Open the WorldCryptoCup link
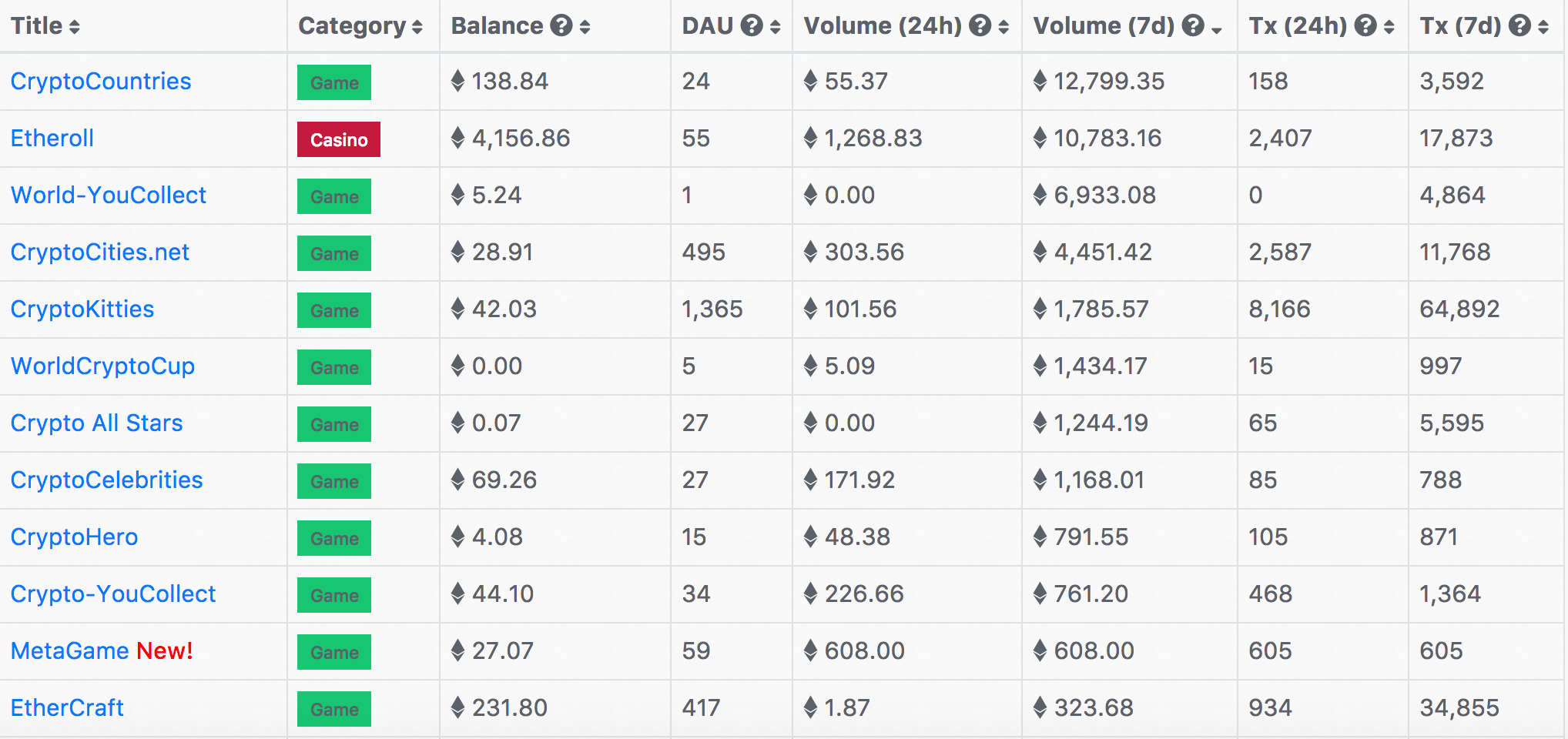 (102, 366)
